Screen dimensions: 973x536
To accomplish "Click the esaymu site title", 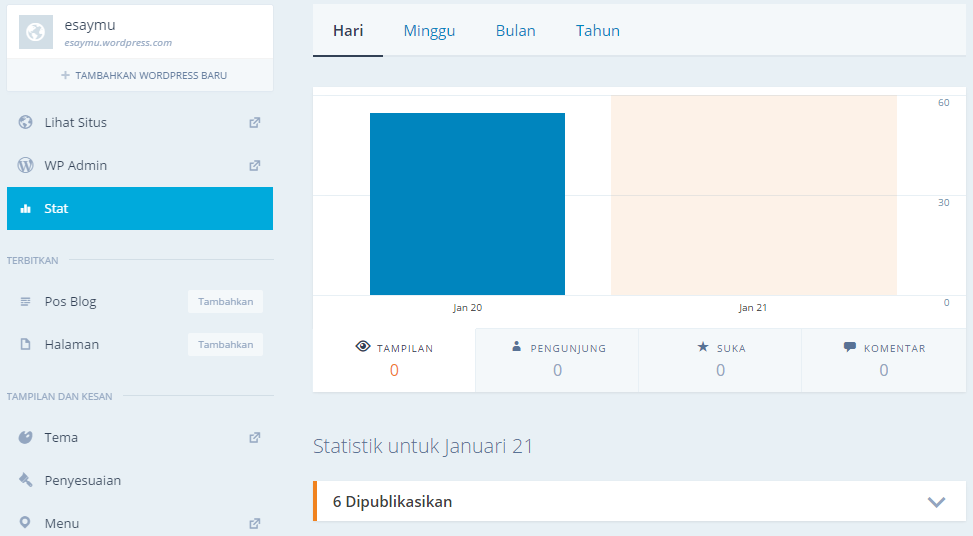I will point(90,25).
